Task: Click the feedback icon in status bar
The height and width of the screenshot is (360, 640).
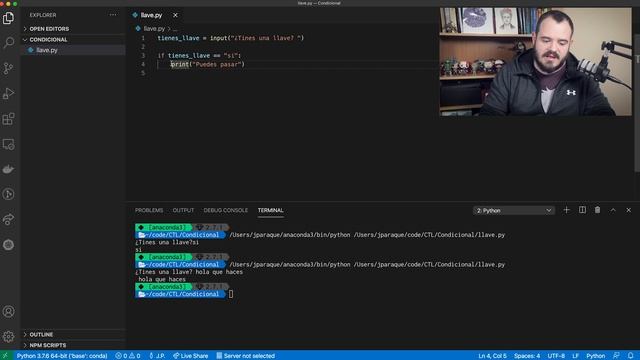Action: tap(616, 356)
